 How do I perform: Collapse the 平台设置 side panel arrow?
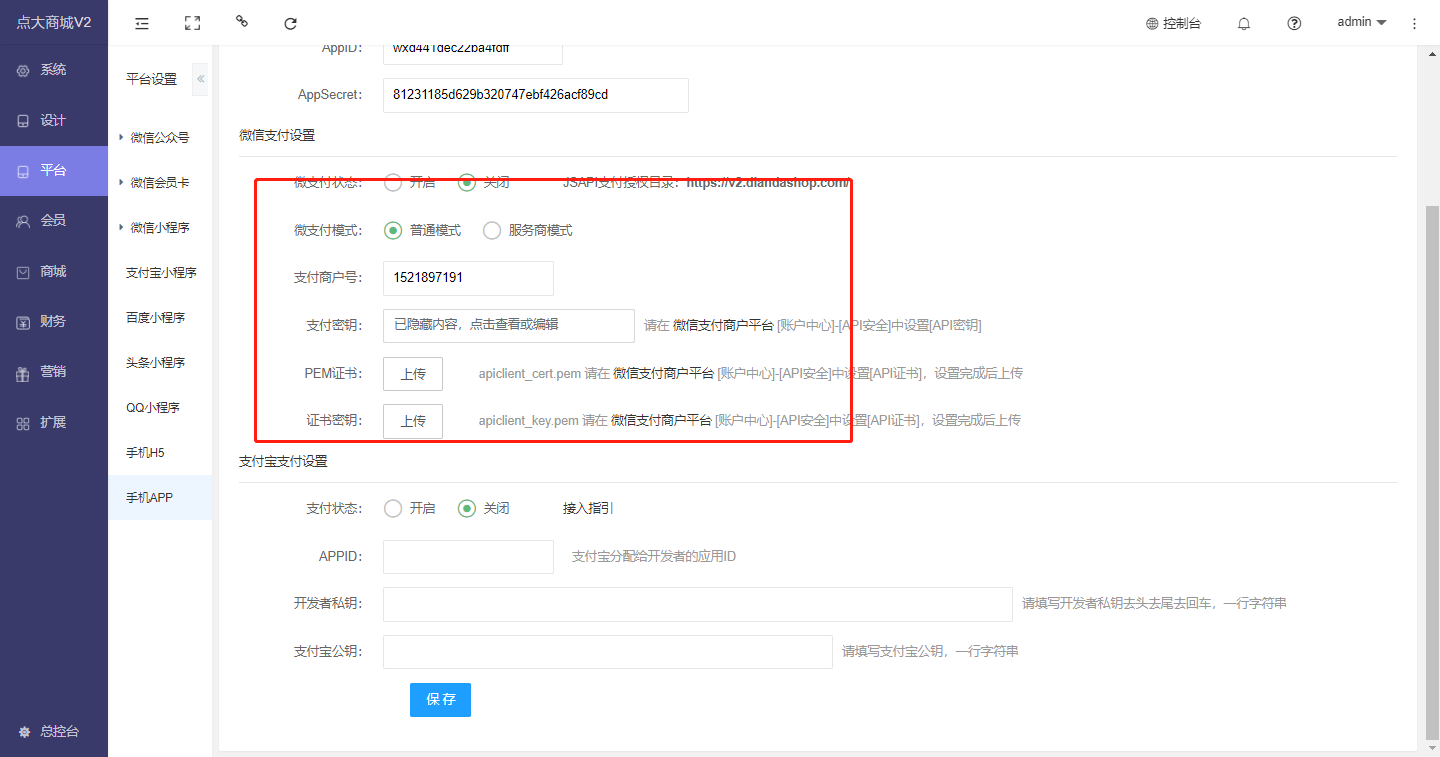tap(200, 79)
